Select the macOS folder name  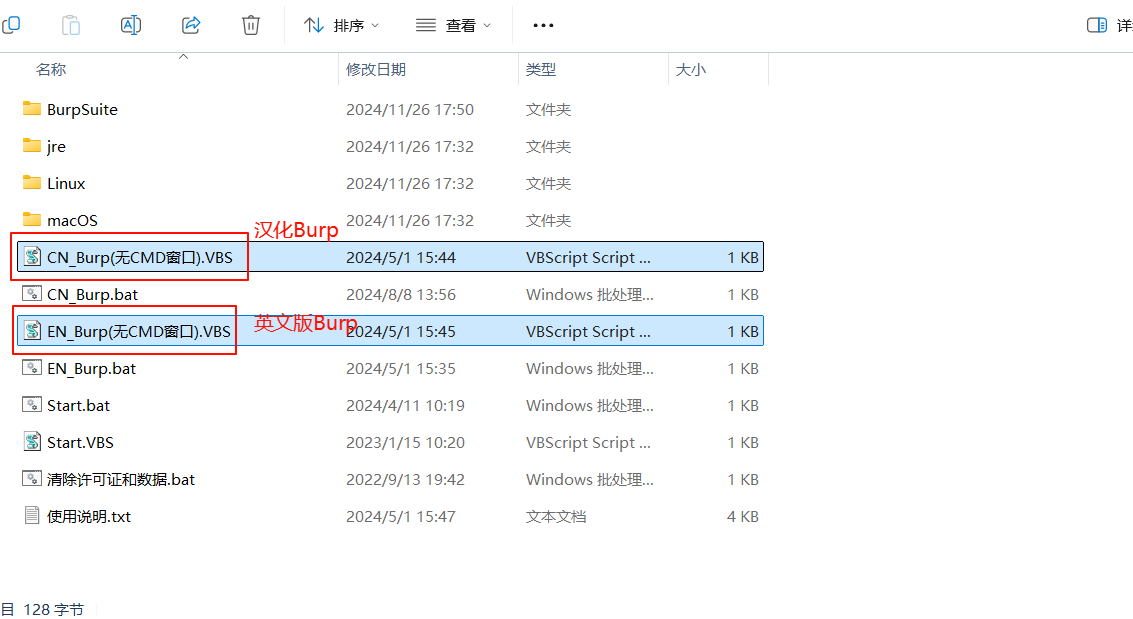tap(72, 220)
